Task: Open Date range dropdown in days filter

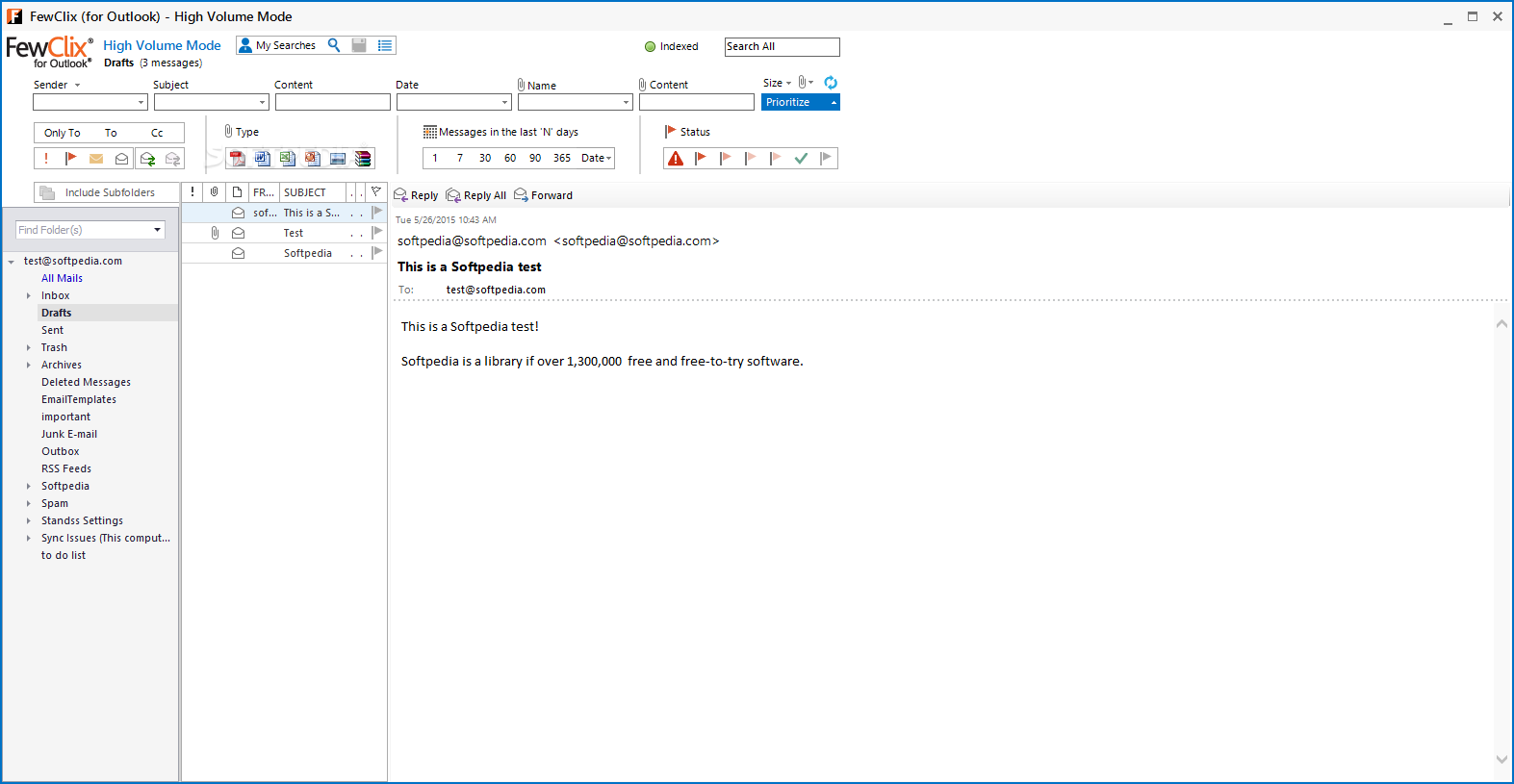Action: [597, 159]
